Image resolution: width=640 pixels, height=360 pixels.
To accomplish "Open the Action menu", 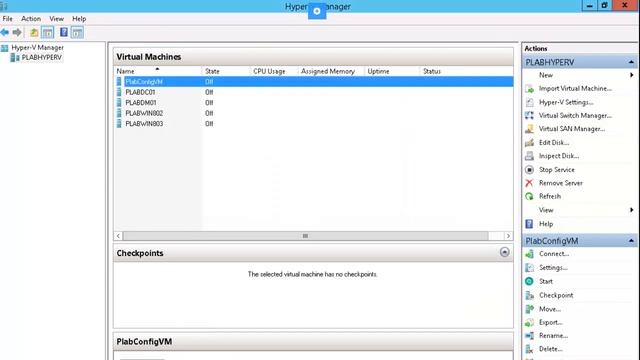I will 31,19.
